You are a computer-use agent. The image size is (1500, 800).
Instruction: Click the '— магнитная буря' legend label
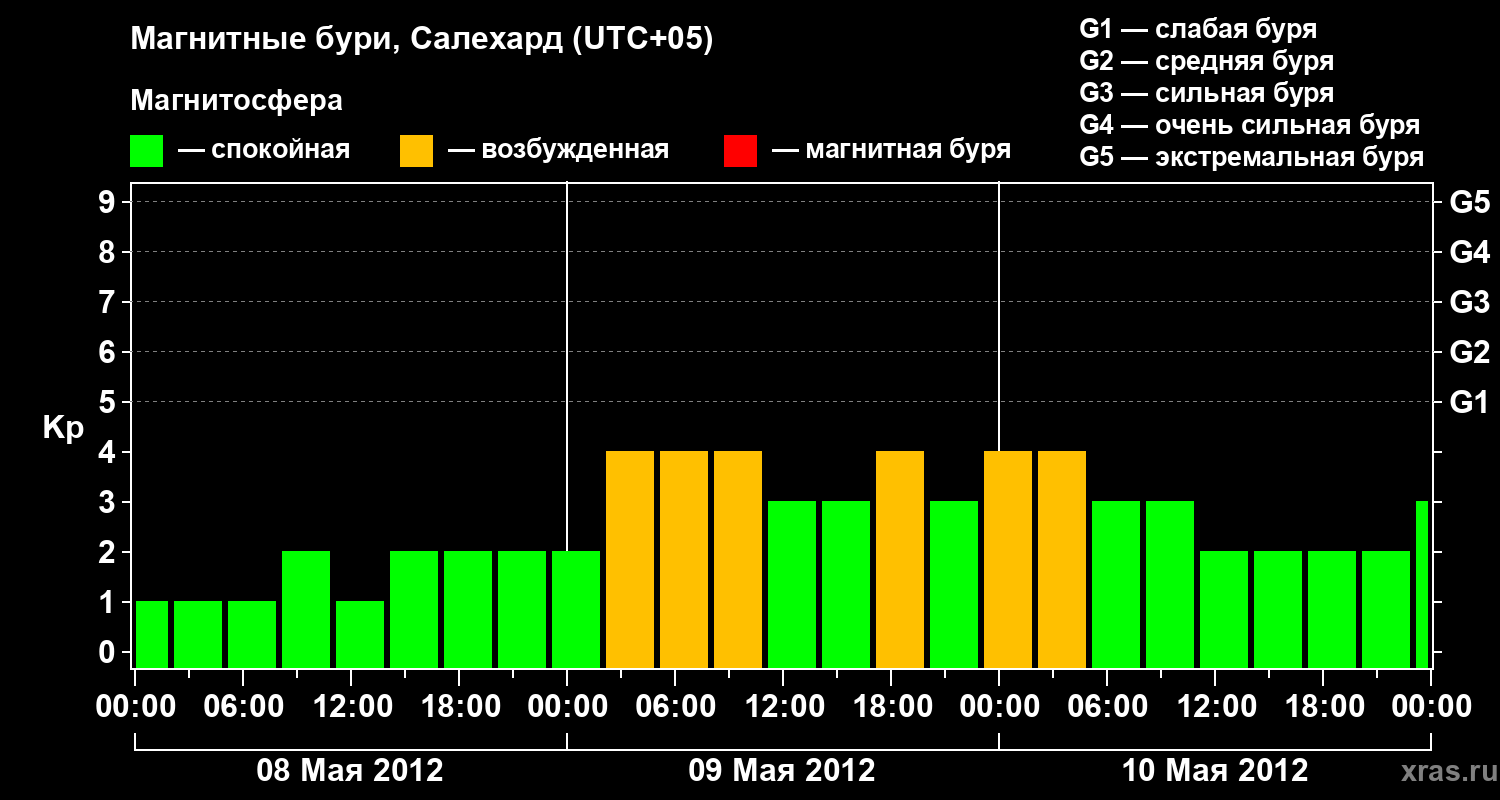coord(891,150)
